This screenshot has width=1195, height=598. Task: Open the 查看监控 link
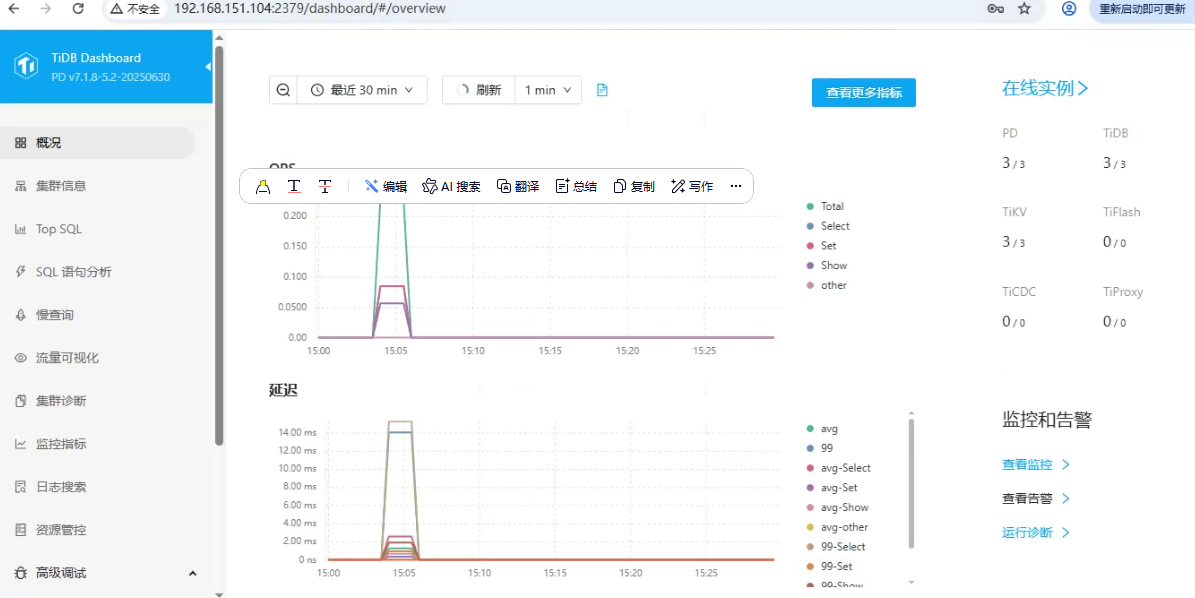[x=1036, y=465]
